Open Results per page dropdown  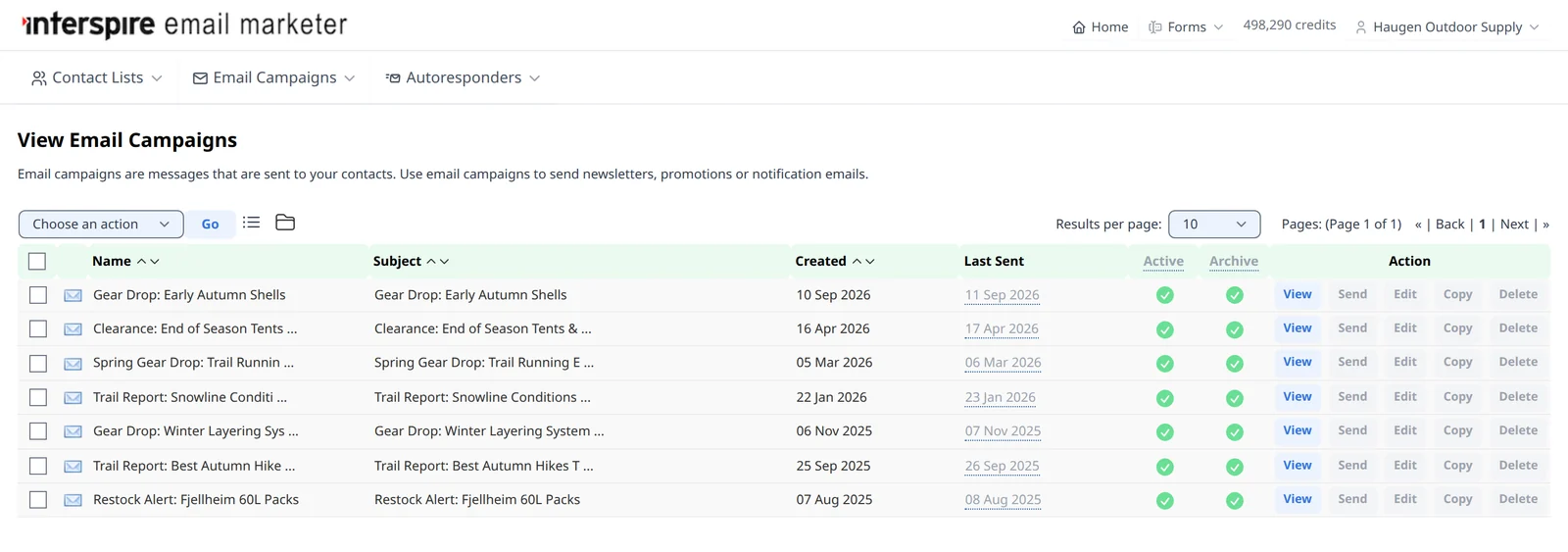click(1214, 224)
